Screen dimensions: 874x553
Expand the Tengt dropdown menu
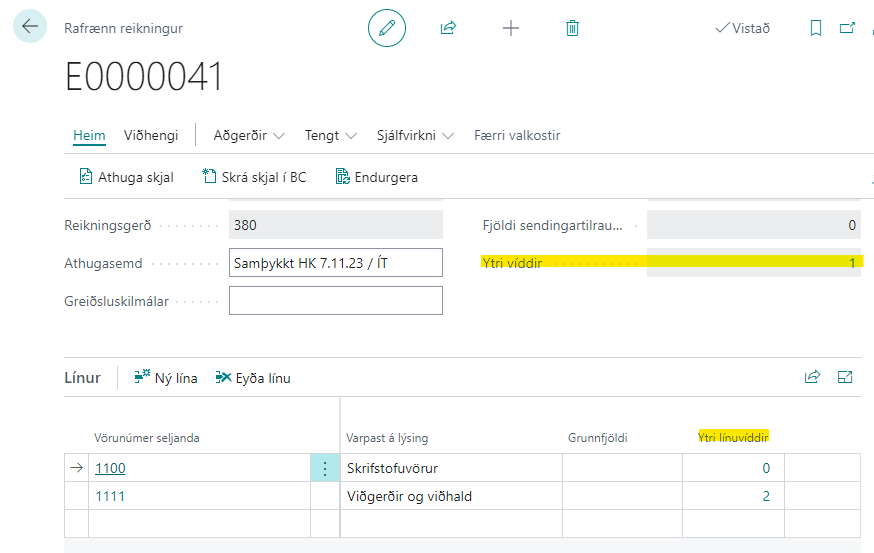click(x=331, y=135)
